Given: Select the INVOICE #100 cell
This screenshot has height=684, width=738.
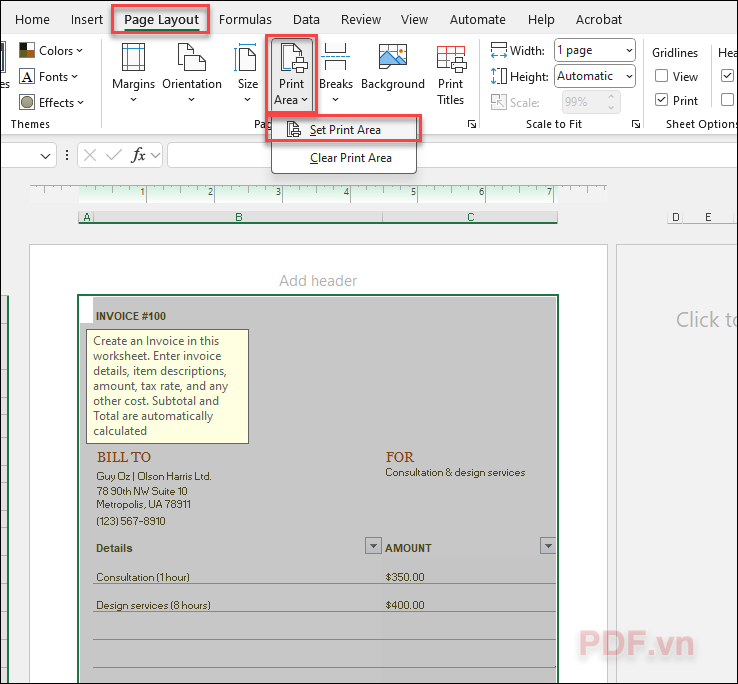Looking at the screenshot, I should (131, 316).
